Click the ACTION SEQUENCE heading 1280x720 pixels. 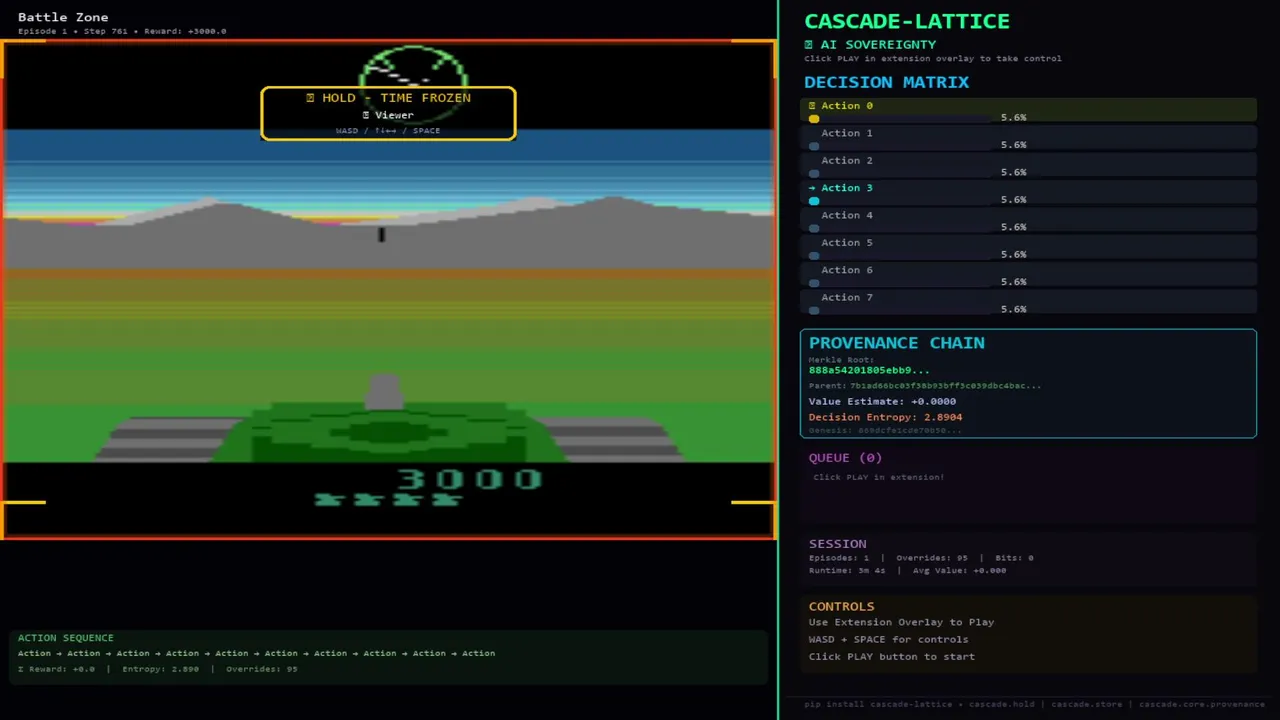pos(66,638)
